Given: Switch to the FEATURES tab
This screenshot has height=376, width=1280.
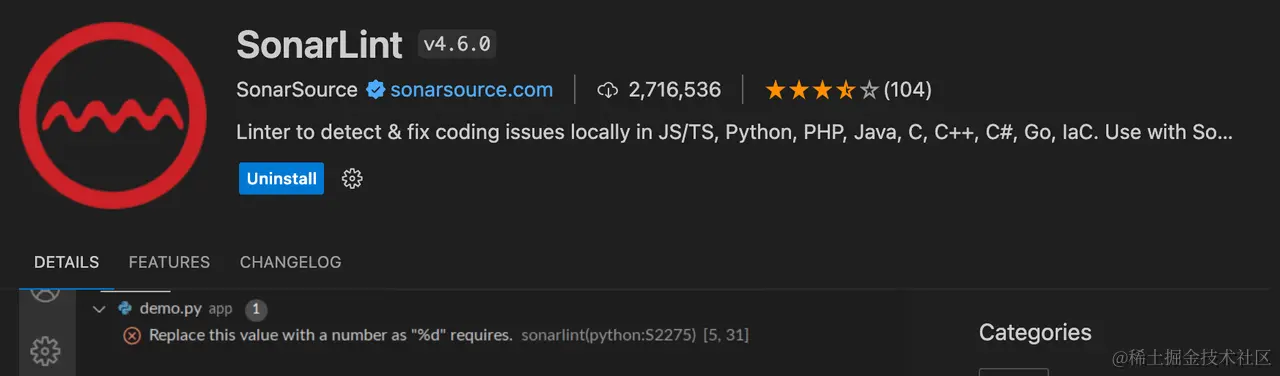Looking at the screenshot, I should [x=169, y=262].
